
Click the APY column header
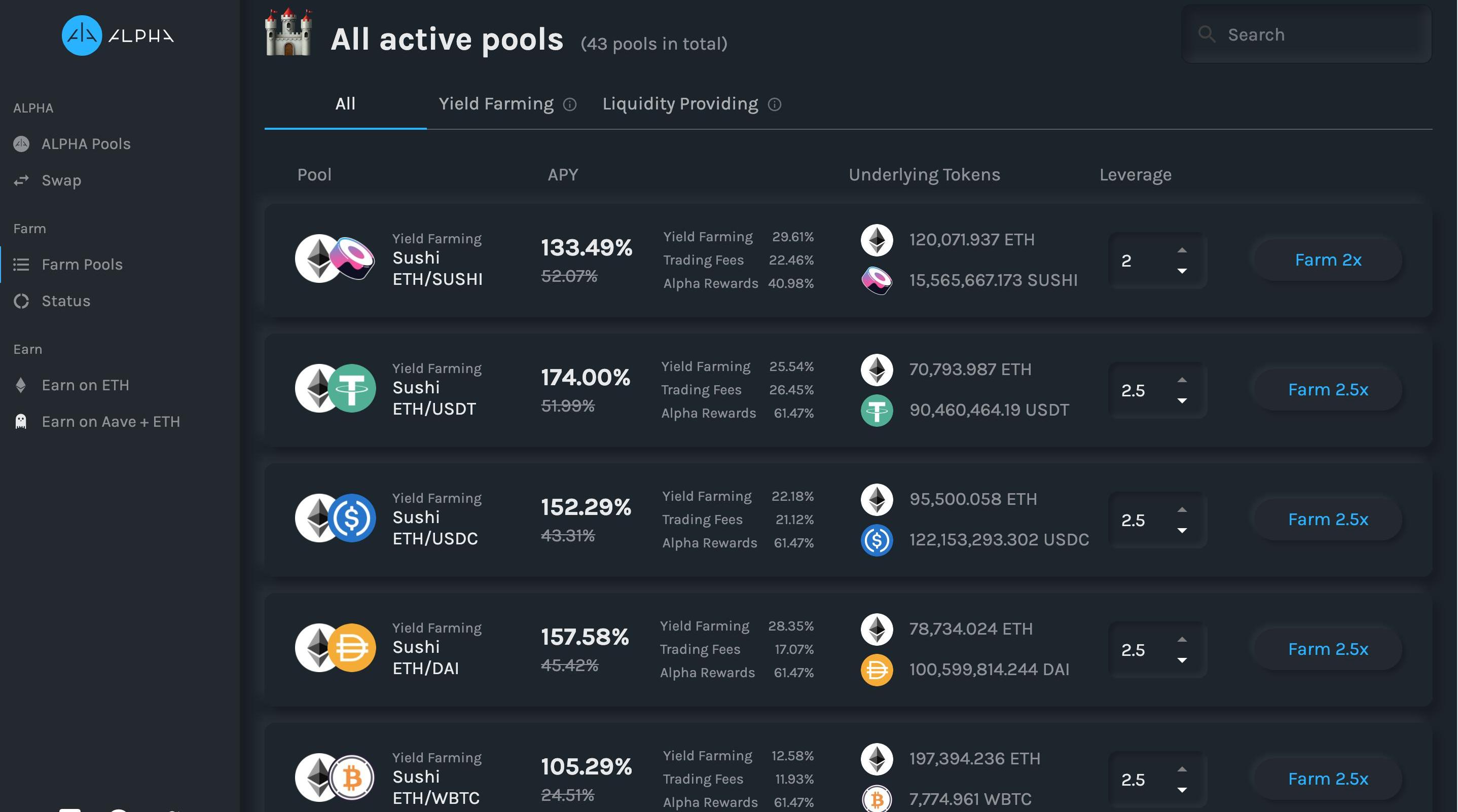563,174
